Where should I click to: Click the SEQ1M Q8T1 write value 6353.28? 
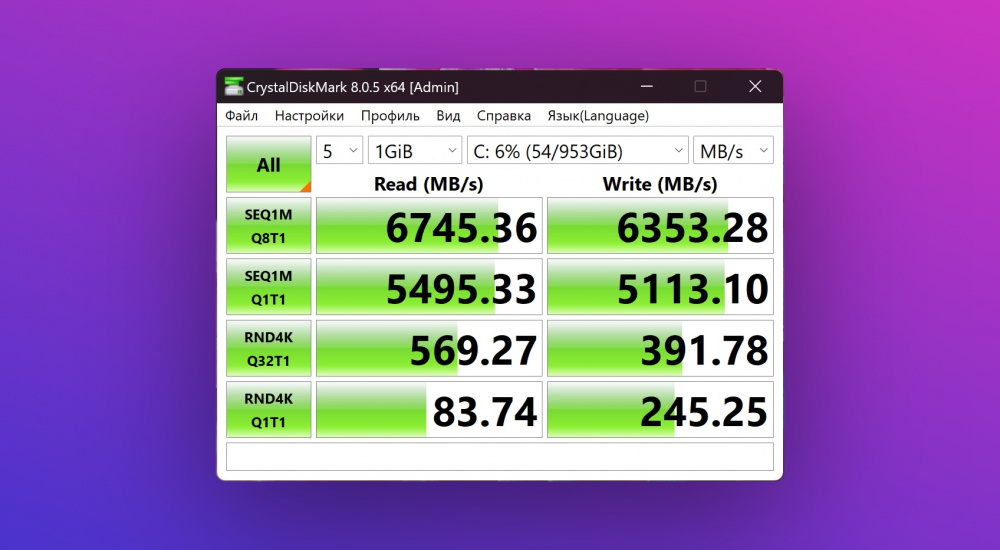tap(660, 225)
